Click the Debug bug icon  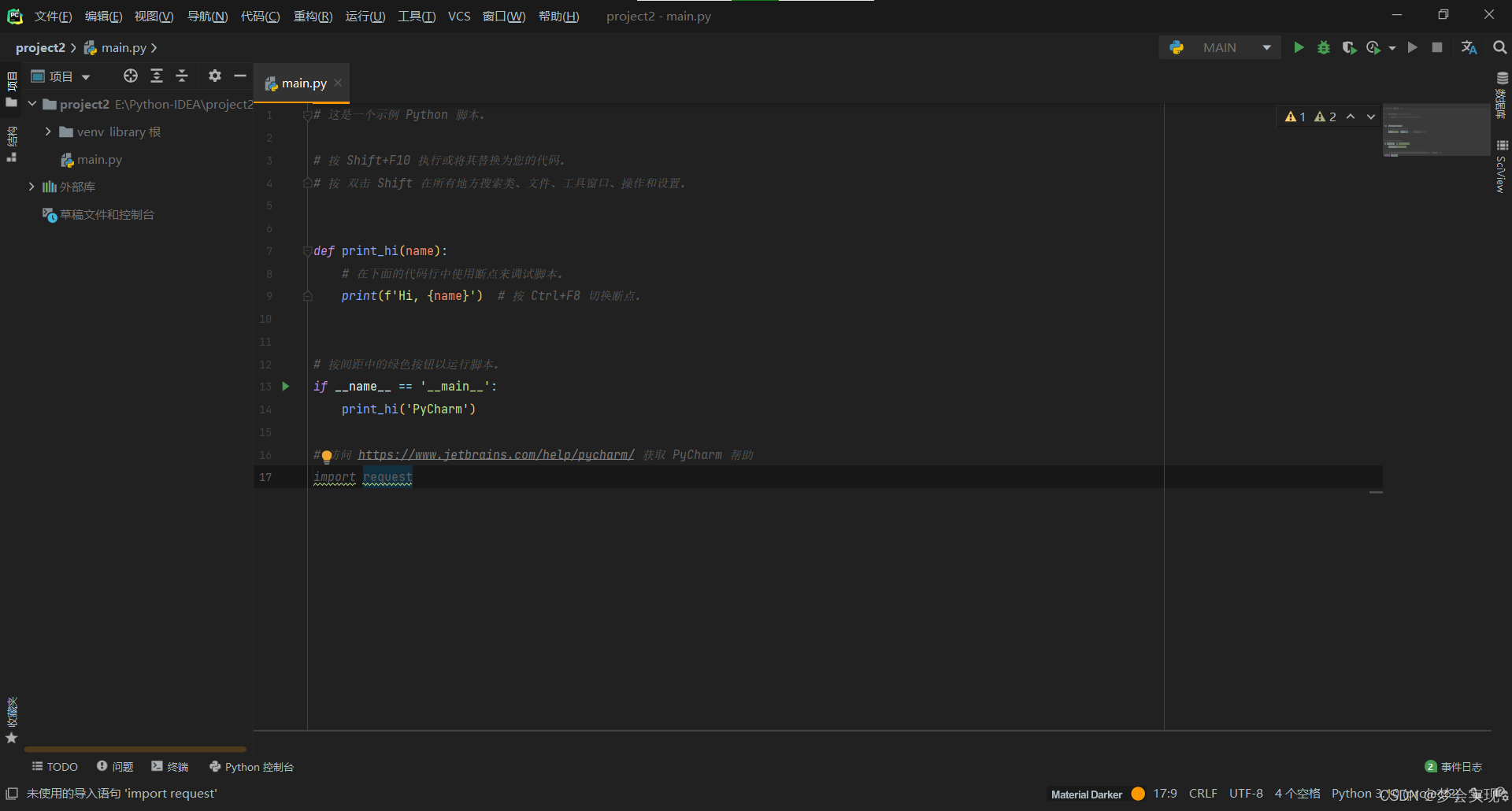tap(1324, 48)
